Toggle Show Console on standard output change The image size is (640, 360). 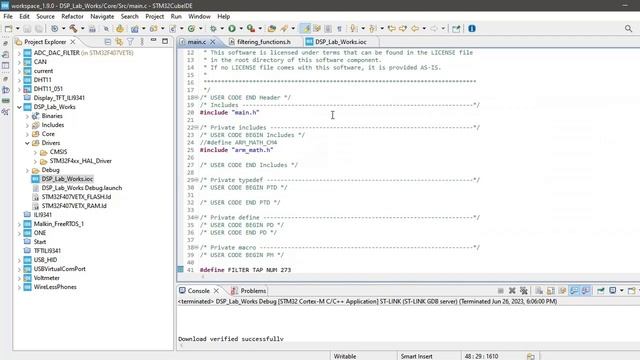574,291
